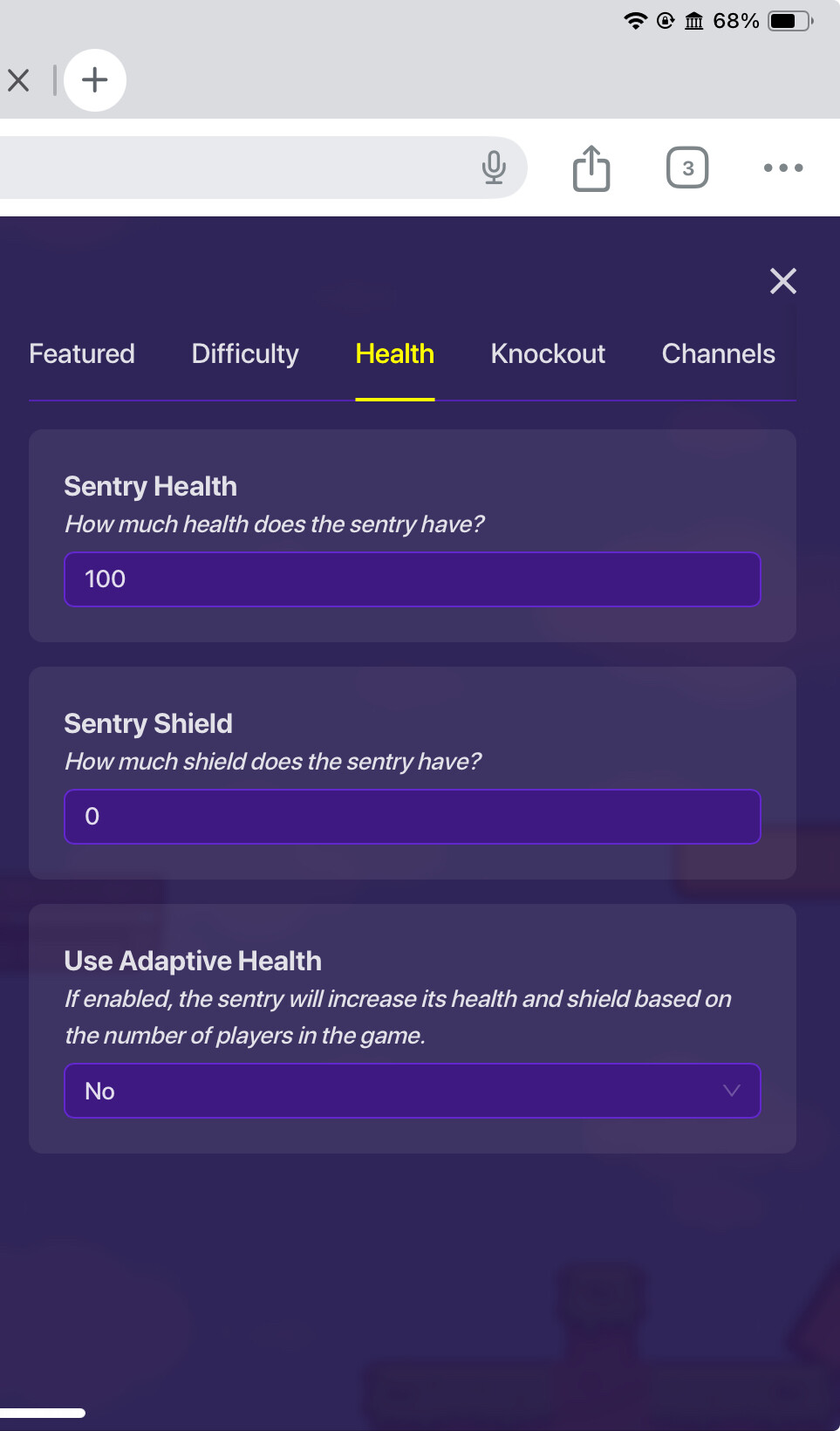
Task: Open the share sheet icon
Action: (591, 168)
